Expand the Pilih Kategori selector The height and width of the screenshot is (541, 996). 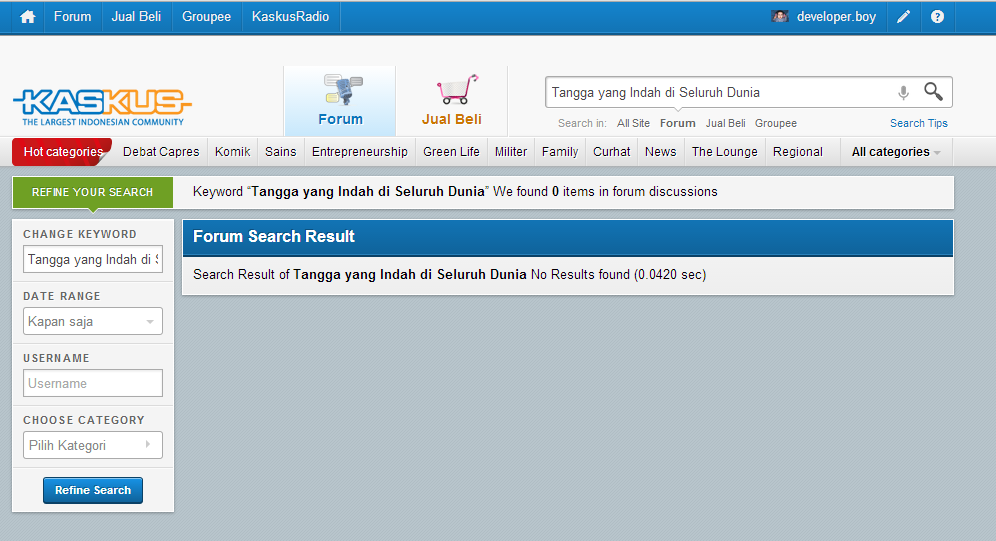93,445
